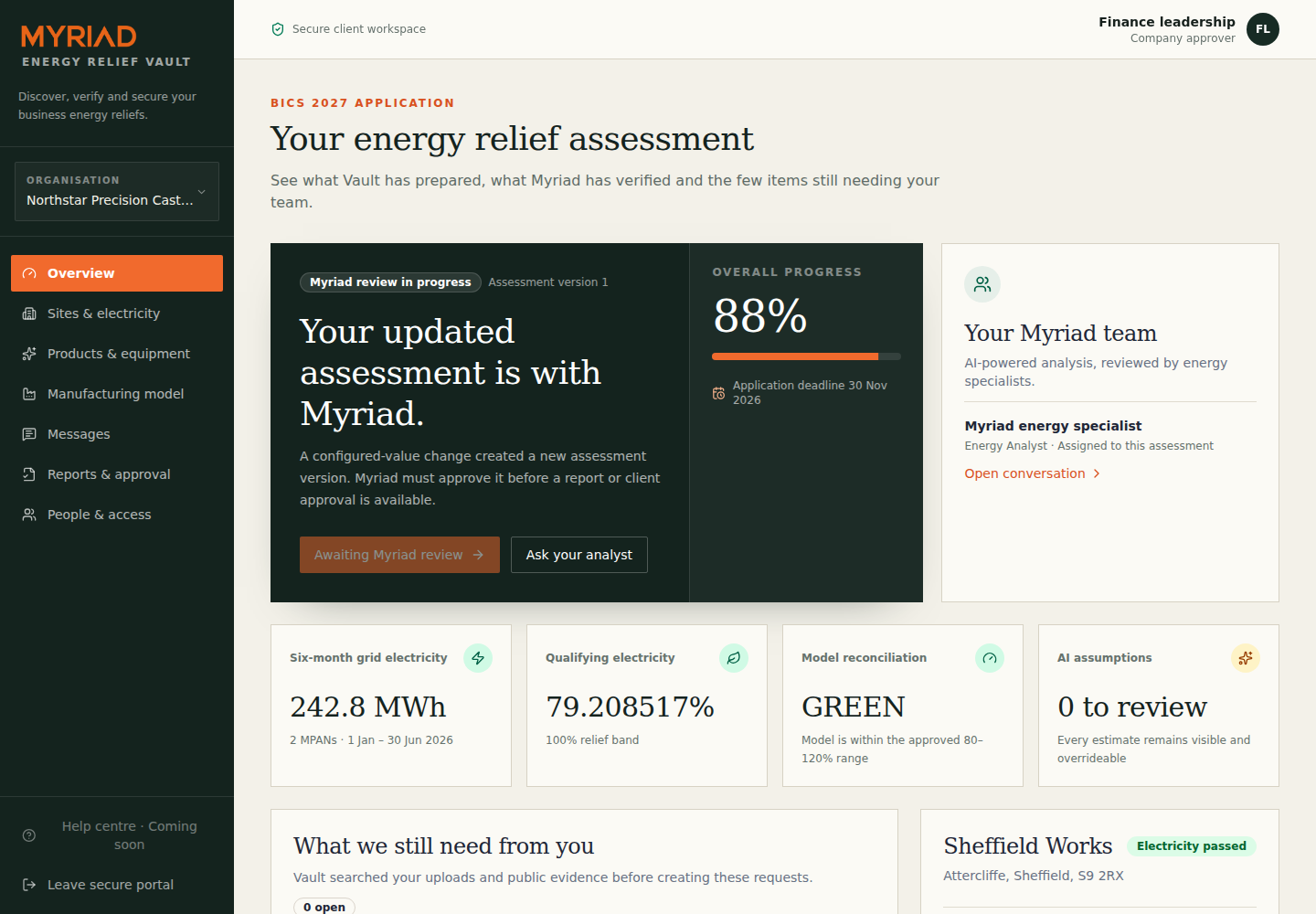Click the Help centre question mark icon
Image resolution: width=1316 pixels, height=914 pixels.
[29, 835]
